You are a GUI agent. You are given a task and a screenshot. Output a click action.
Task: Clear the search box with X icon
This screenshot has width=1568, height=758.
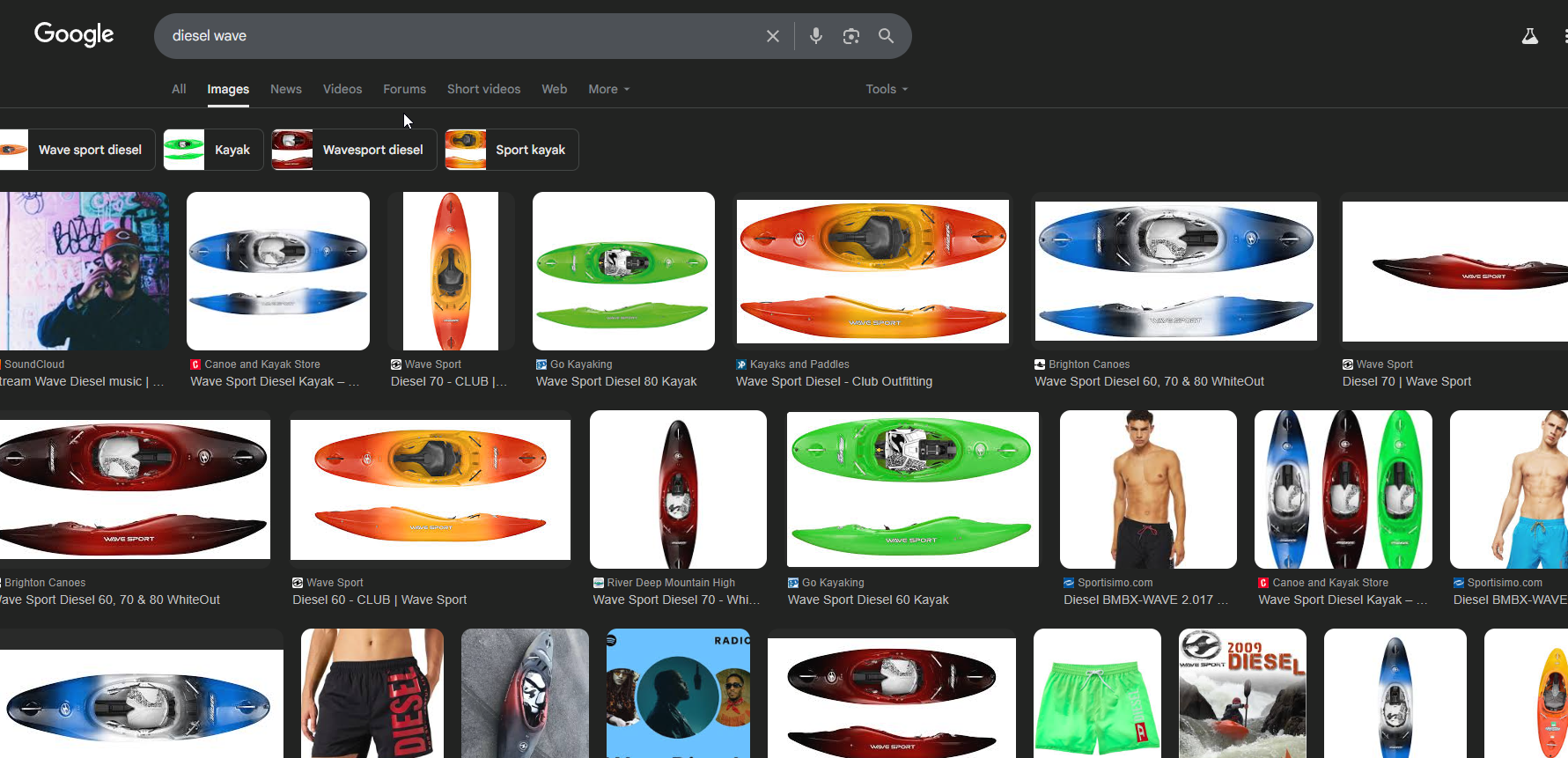(772, 36)
